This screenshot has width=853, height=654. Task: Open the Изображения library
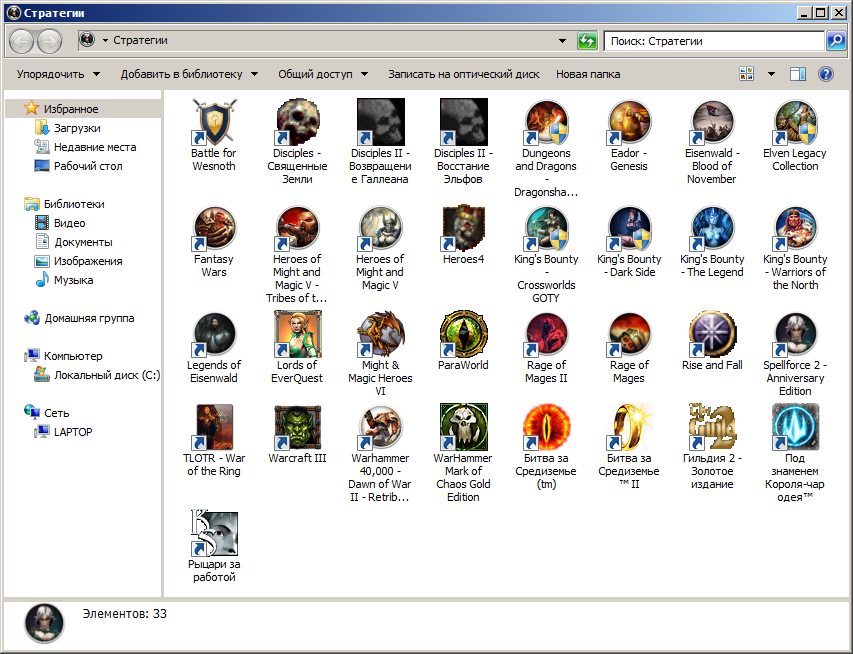point(88,261)
